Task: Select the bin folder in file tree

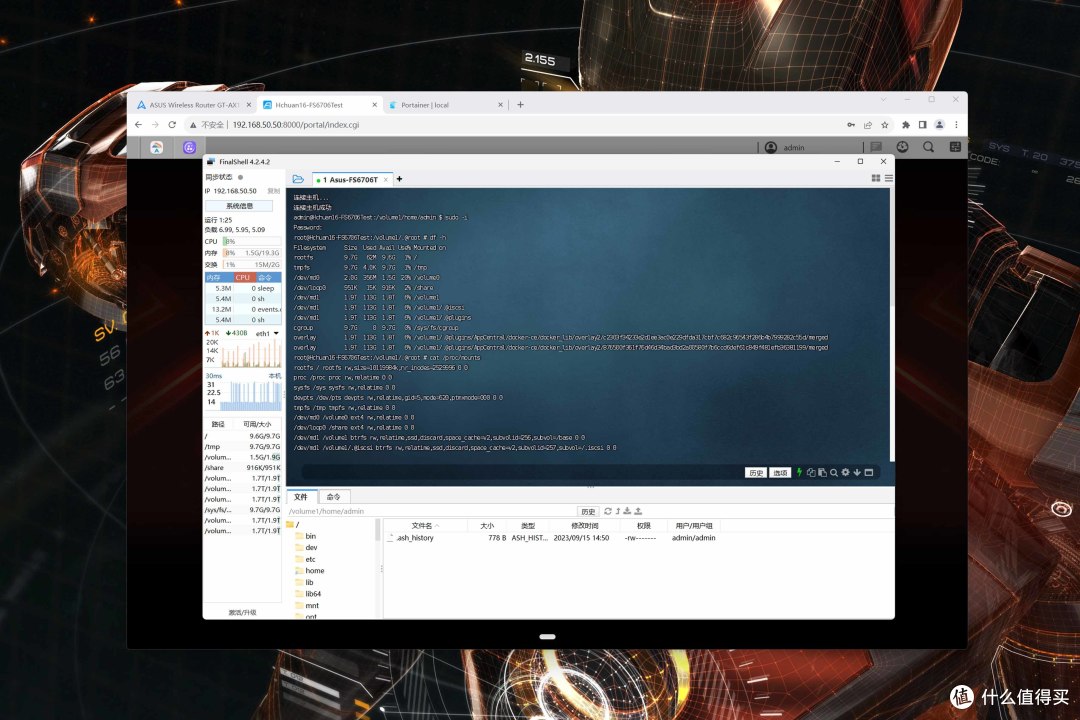Action: pyautogui.click(x=306, y=536)
